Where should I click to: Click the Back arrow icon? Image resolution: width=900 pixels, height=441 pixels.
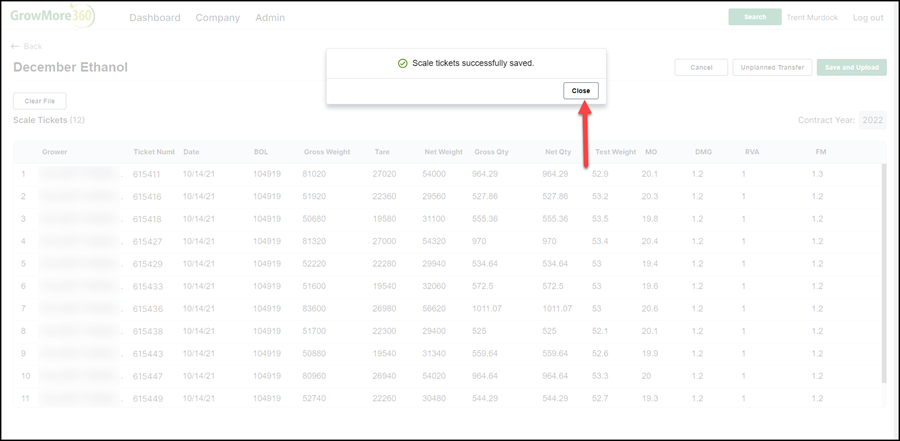coord(15,47)
